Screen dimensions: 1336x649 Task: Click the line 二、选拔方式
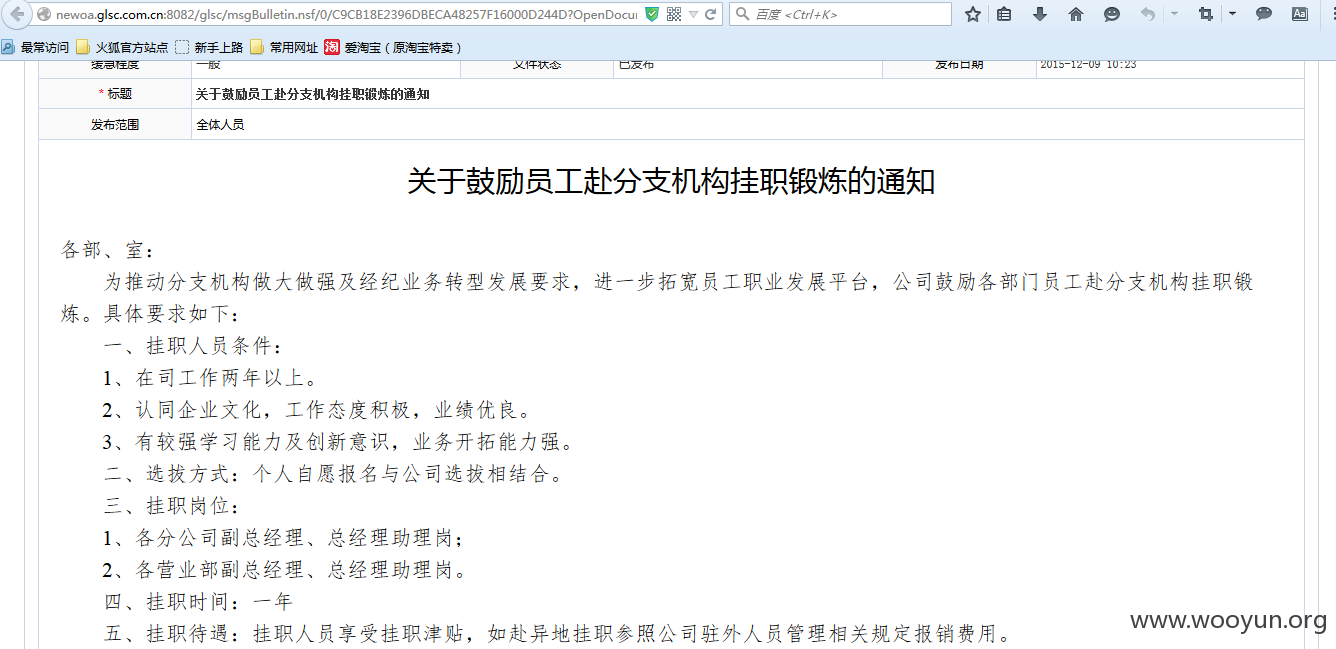click(x=334, y=474)
